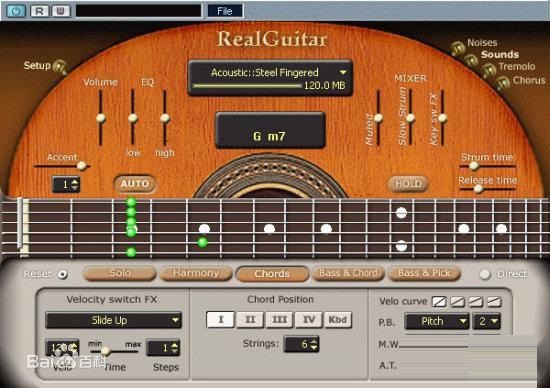Click the EQ low slider handle
This screenshot has height=388, width=550.
coord(133,119)
